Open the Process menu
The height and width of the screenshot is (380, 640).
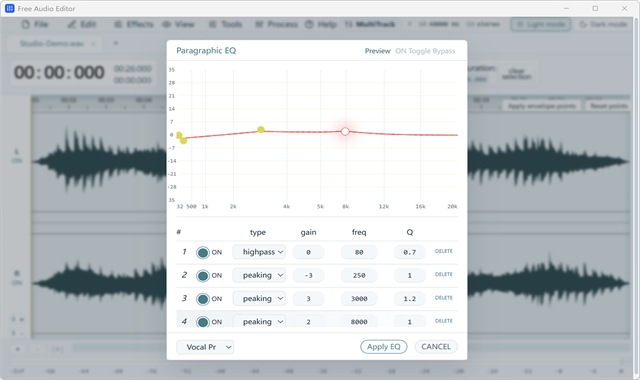click(277, 24)
